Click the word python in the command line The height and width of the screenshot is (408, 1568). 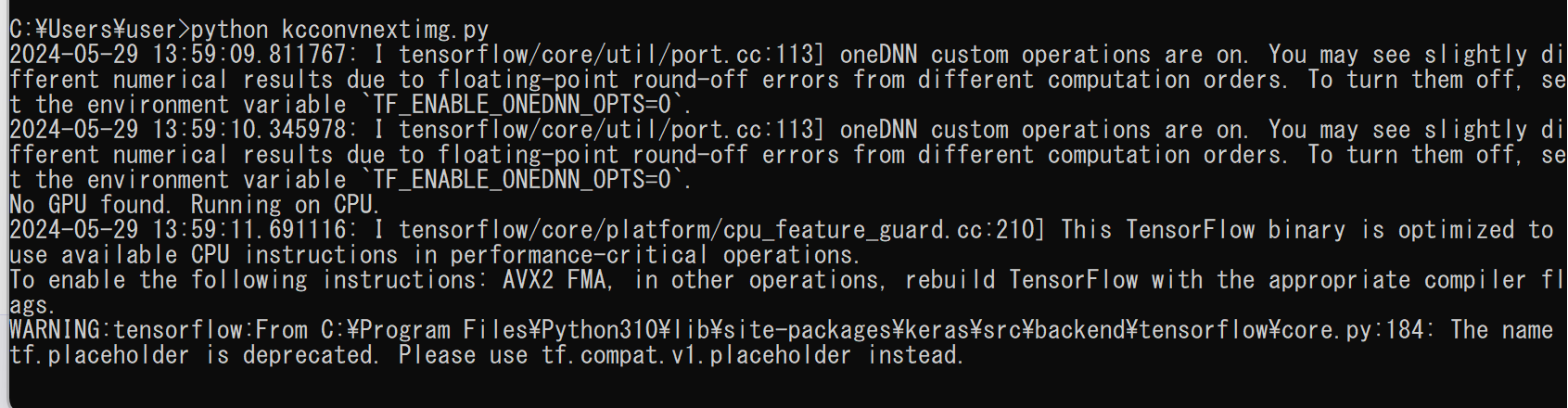229,31
